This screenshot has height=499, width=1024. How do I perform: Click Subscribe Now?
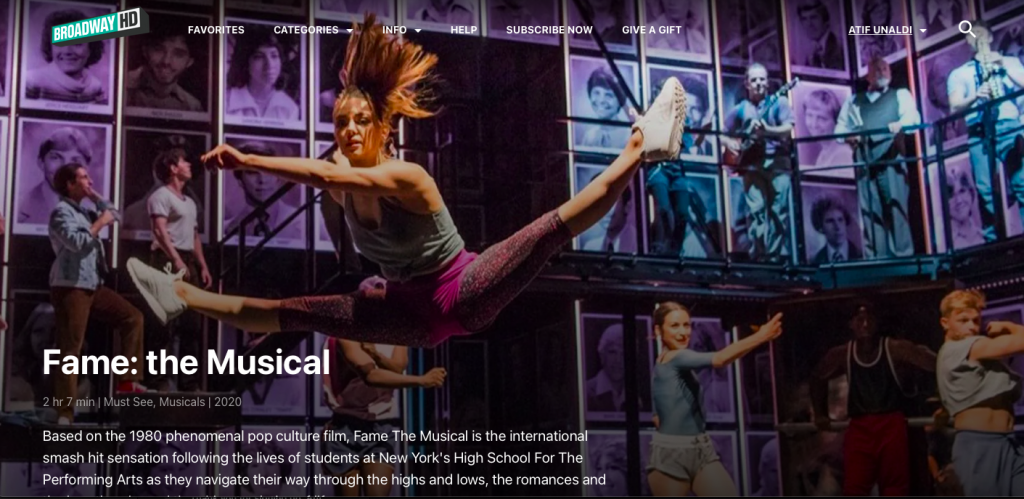coord(549,30)
